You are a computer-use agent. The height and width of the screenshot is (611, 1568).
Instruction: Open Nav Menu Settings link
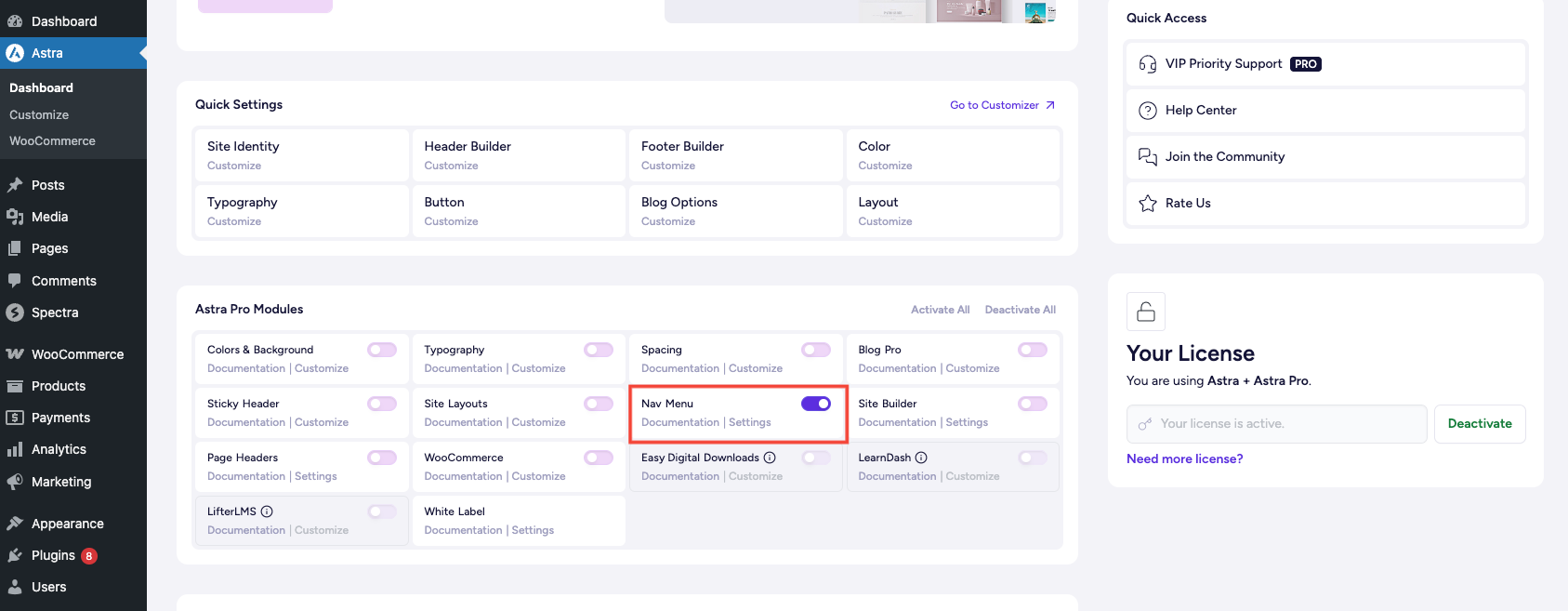749,422
